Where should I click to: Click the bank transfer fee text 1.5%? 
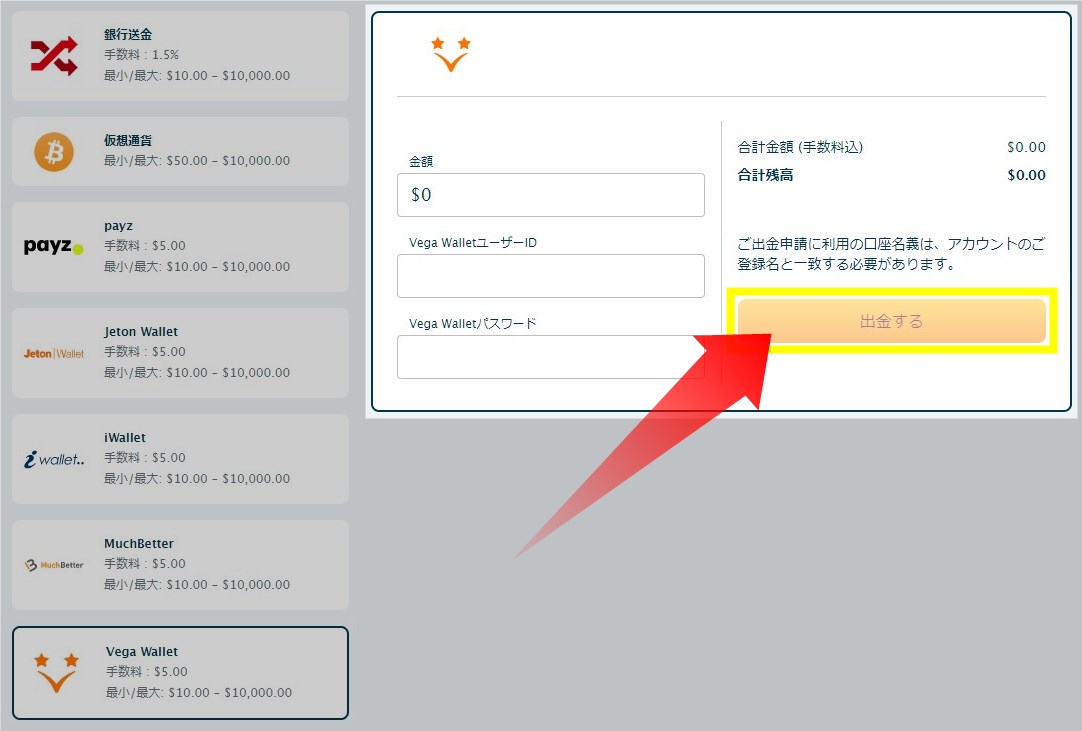click(x=141, y=55)
